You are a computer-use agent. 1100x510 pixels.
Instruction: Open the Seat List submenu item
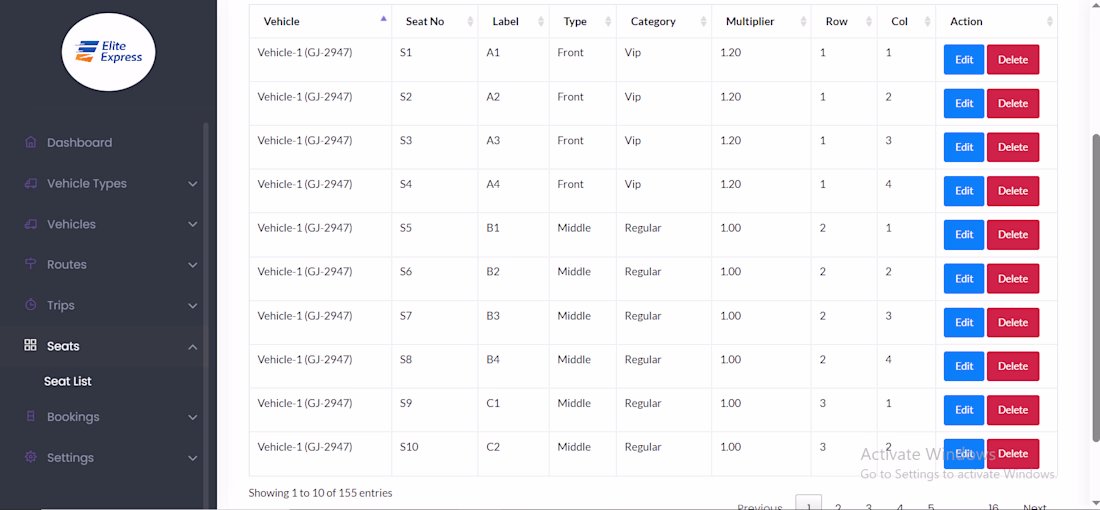[68, 381]
